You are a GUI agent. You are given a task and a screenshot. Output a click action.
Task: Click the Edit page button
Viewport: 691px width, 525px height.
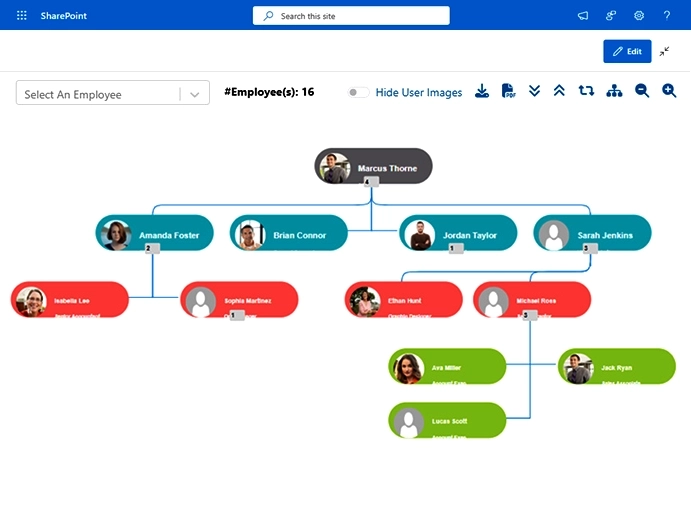click(627, 51)
